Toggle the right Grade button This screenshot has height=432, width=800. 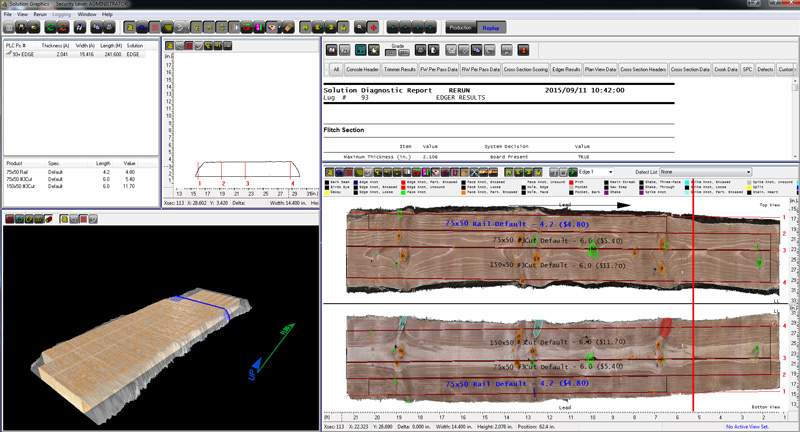click(x=404, y=53)
